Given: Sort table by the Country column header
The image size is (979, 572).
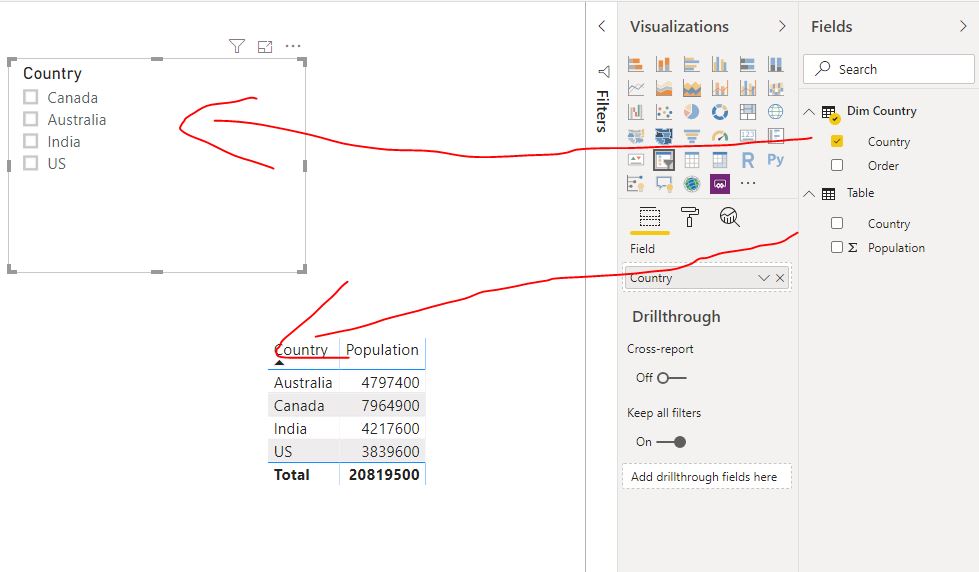Looking at the screenshot, I should click(x=301, y=350).
